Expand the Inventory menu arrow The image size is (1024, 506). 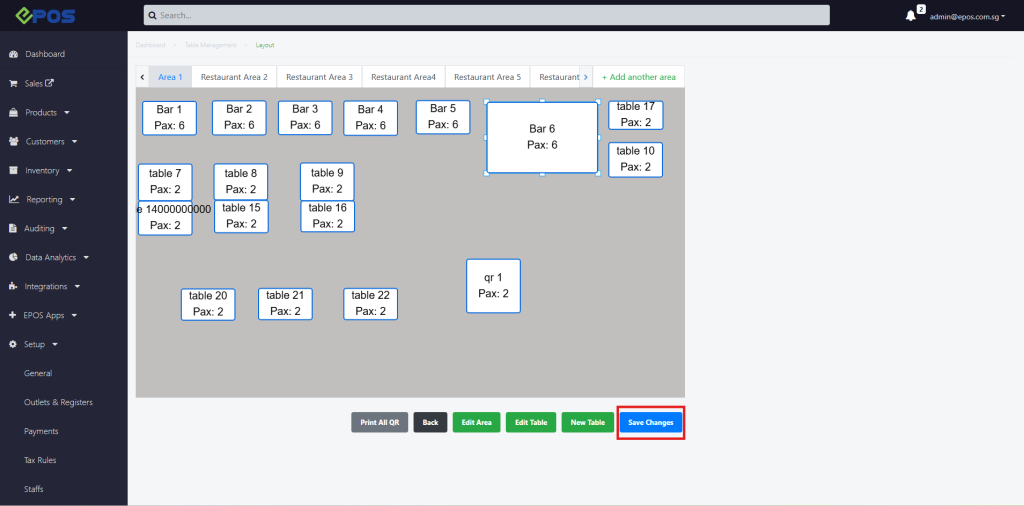click(69, 170)
